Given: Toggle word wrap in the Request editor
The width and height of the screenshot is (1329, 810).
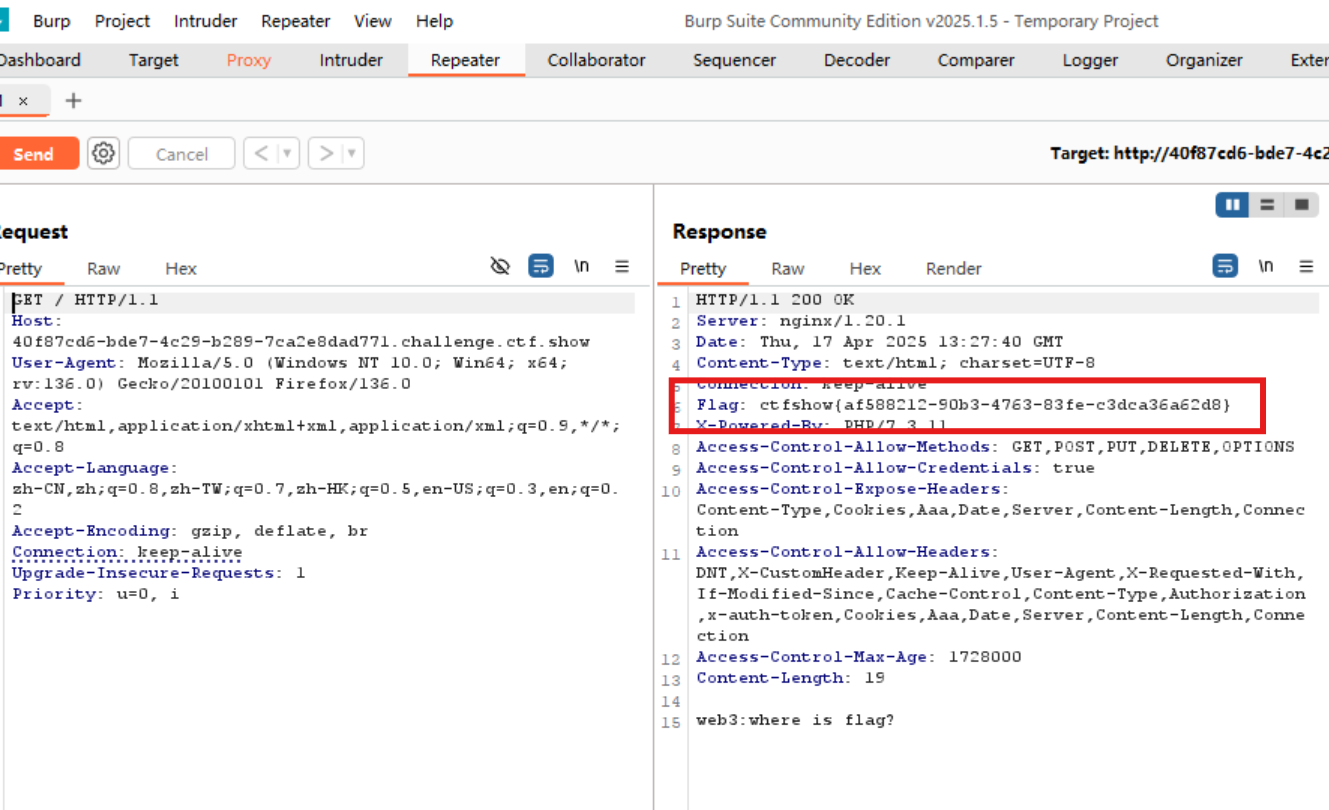Looking at the screenshot, I should [541, 266].
